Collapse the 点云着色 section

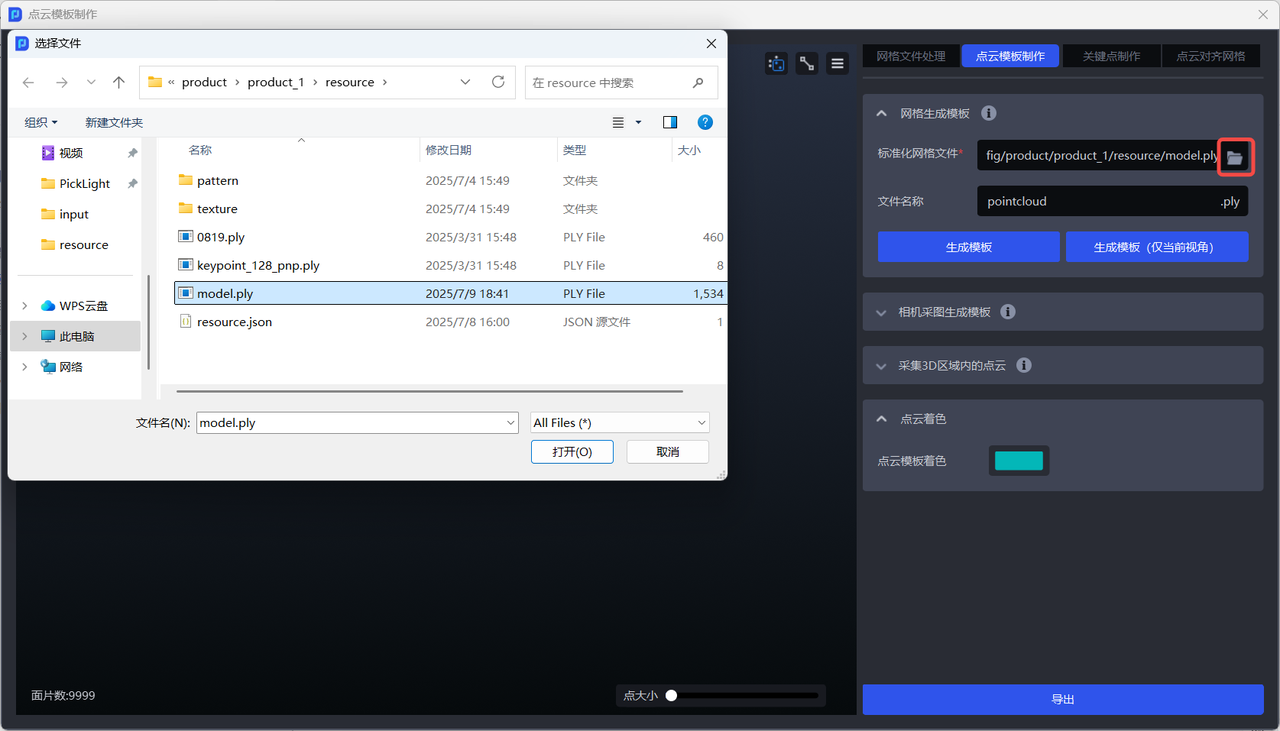(881, 419)
